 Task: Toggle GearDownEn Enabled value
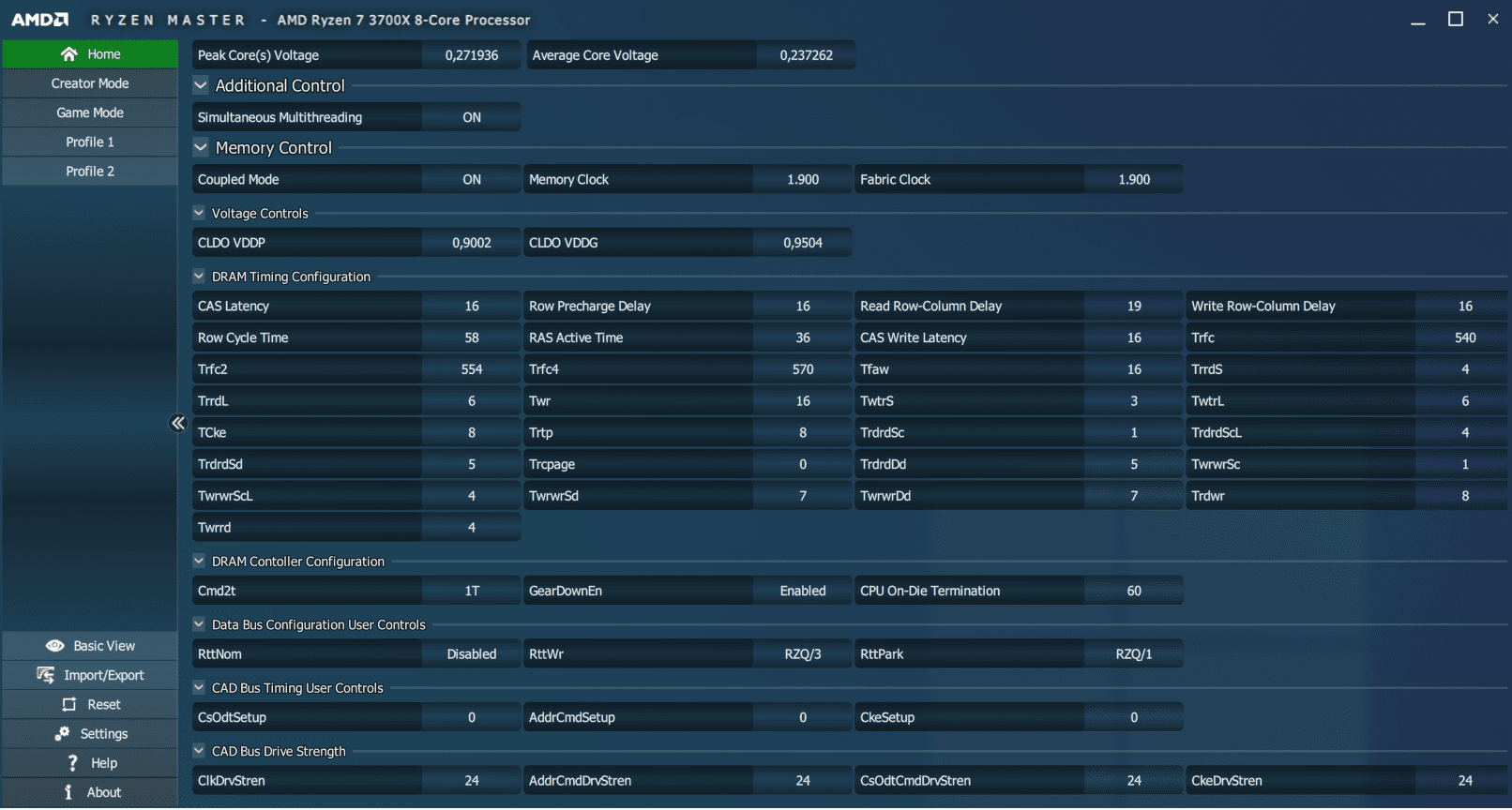click(x=803, y=591)
